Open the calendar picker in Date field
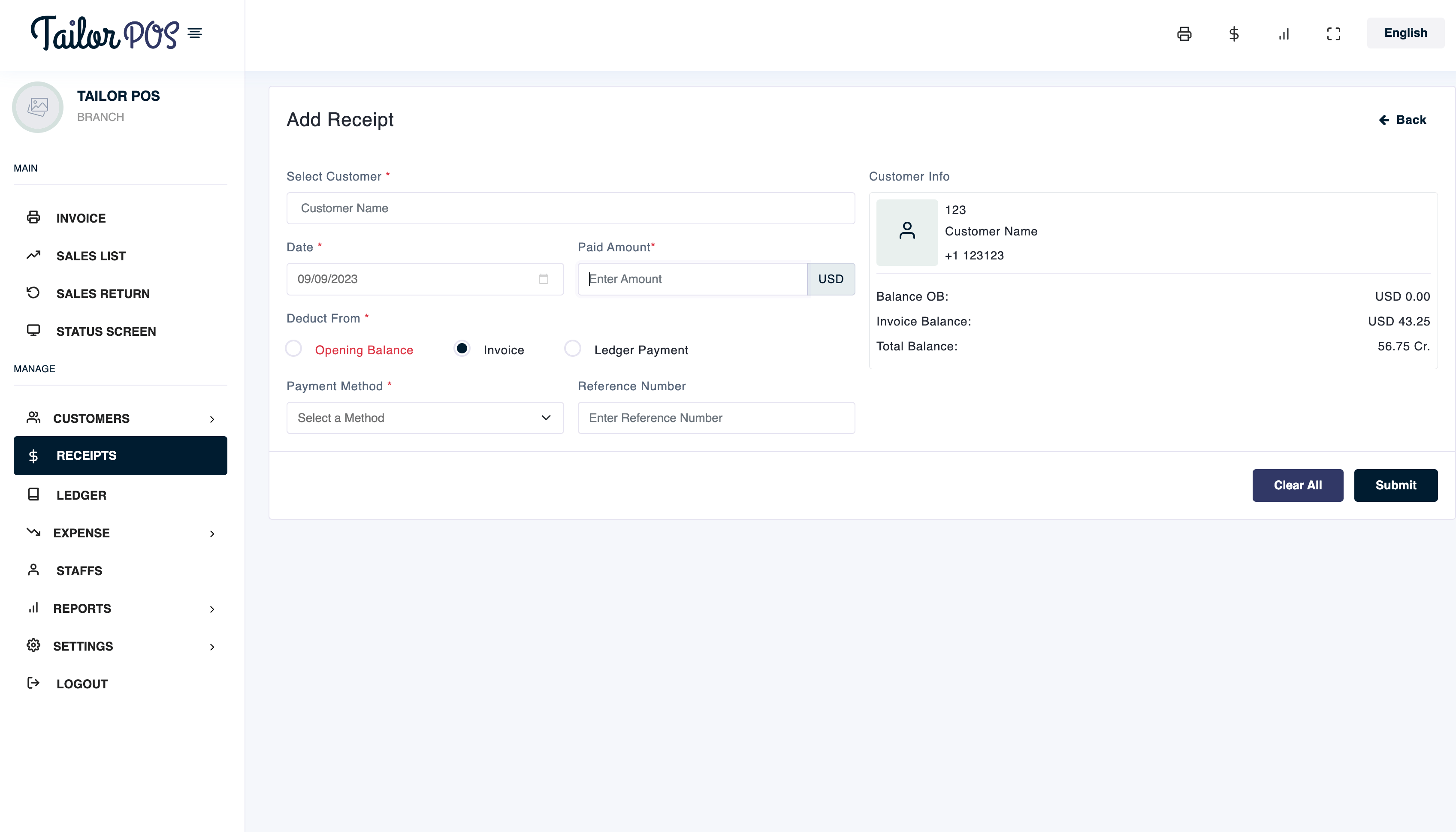 543,279
